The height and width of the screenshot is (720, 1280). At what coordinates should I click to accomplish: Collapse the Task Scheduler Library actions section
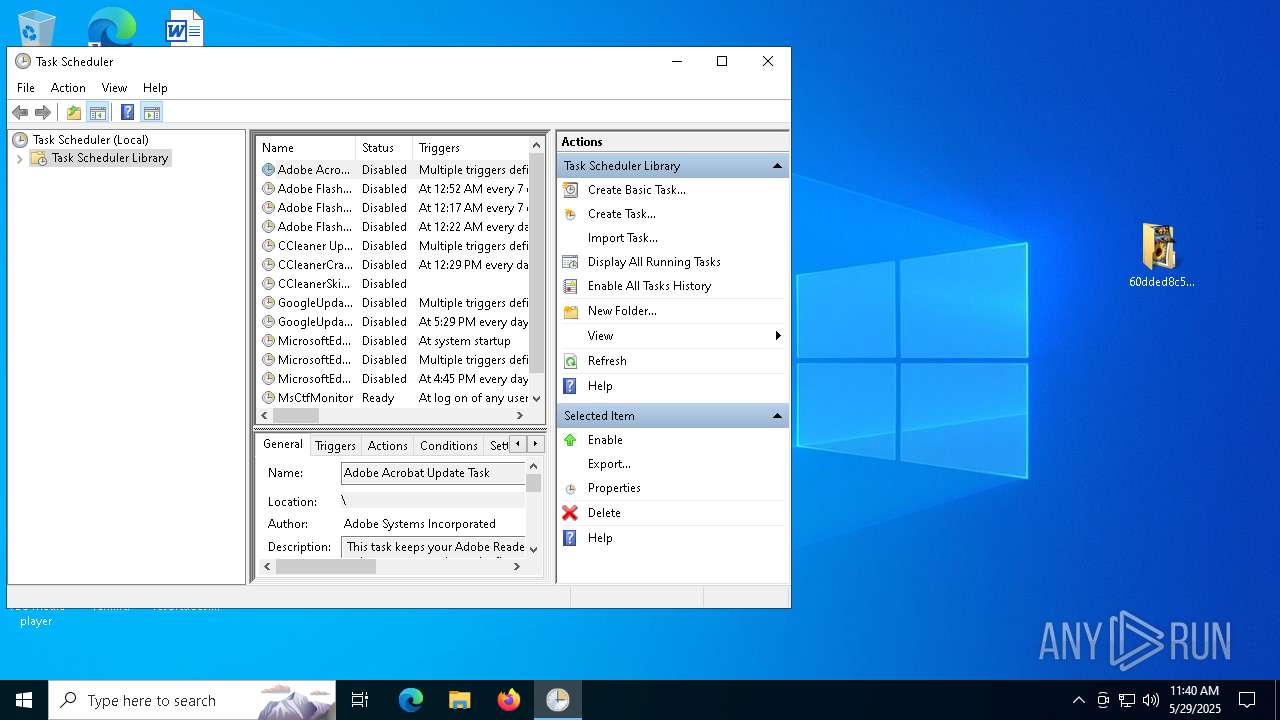[x=777, y=166]
